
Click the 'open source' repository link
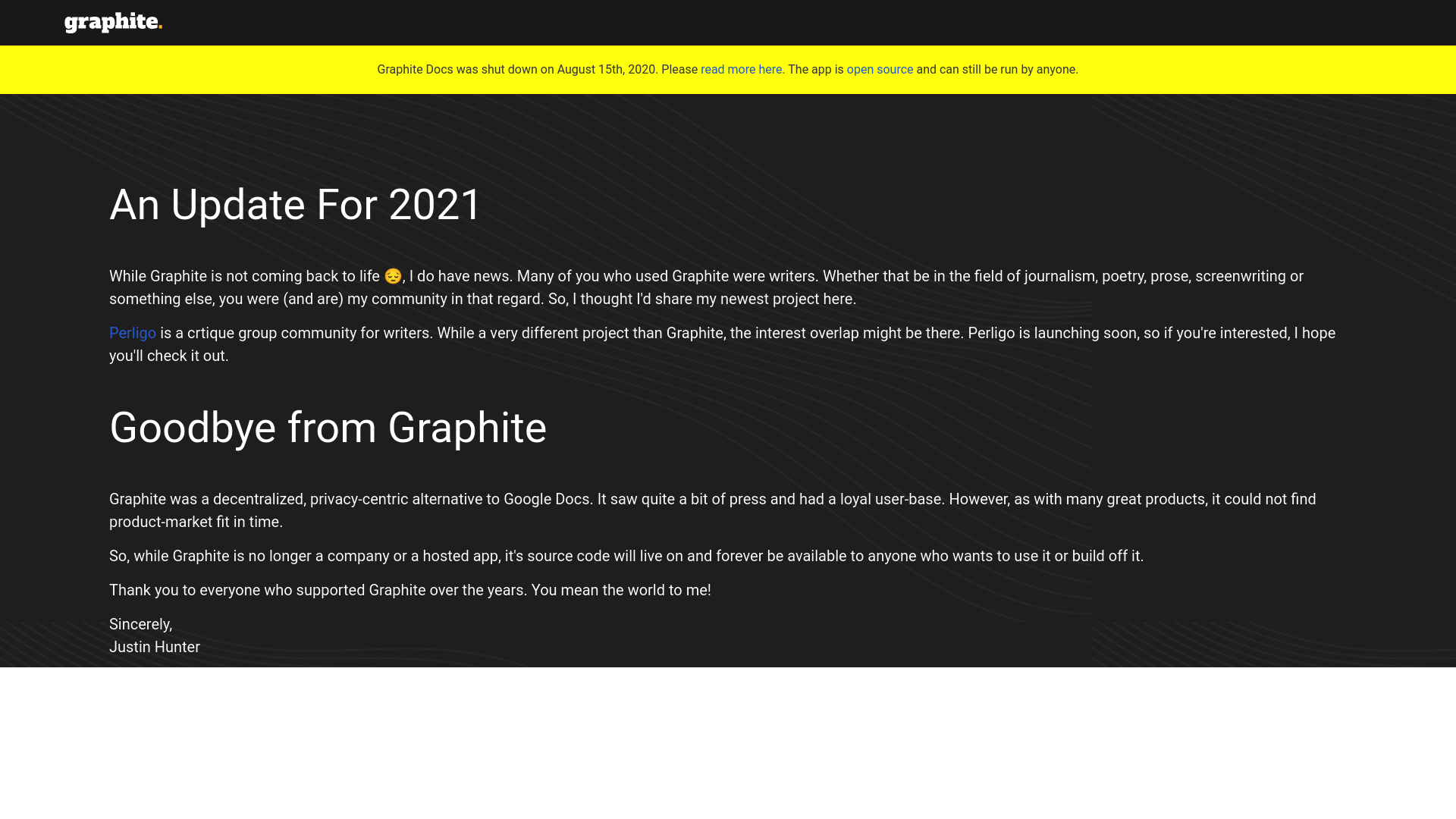click(x=879, y=69)
